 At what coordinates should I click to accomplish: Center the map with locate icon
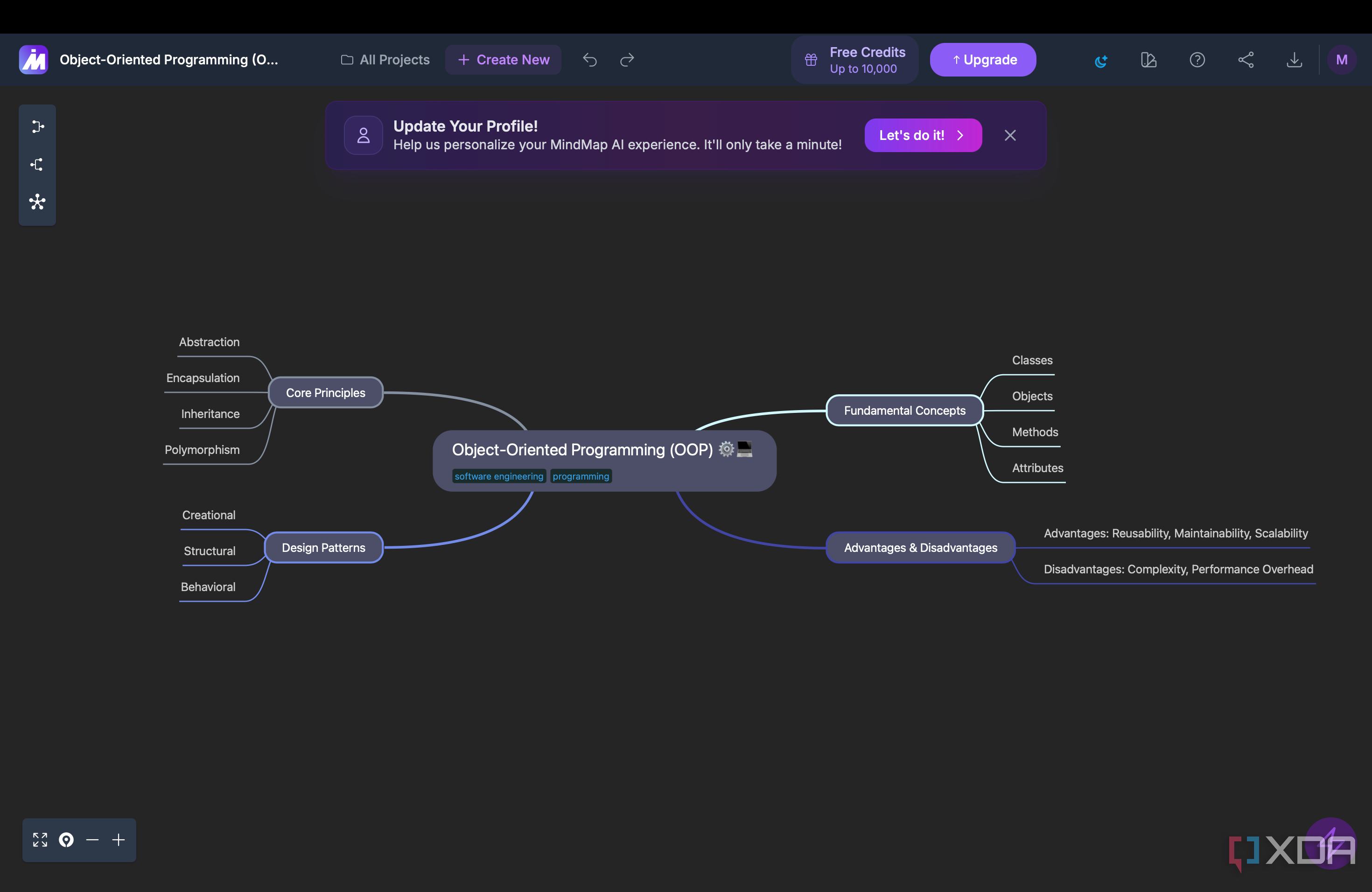(66, 840)
